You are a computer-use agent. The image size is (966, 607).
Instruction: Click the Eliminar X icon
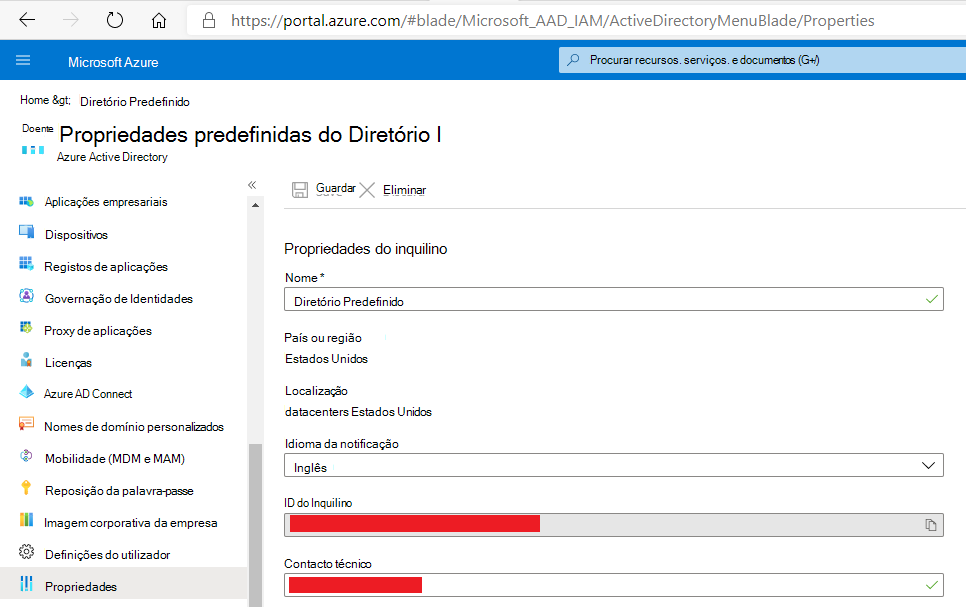coord(367,190)
